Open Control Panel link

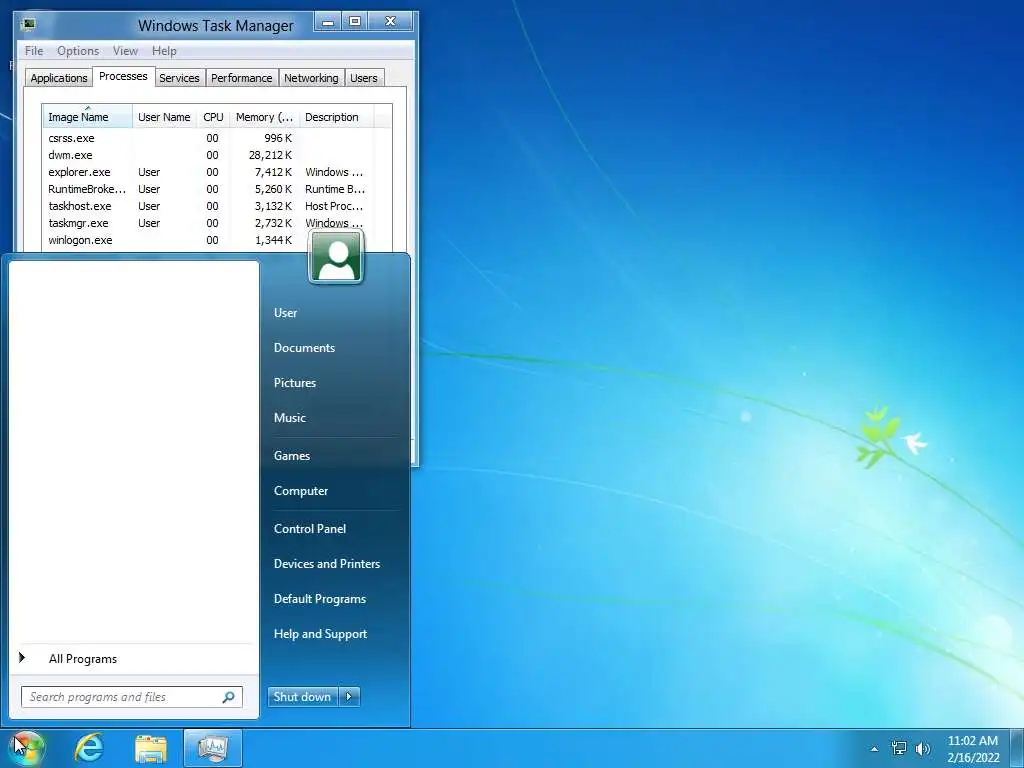point(310,529)
